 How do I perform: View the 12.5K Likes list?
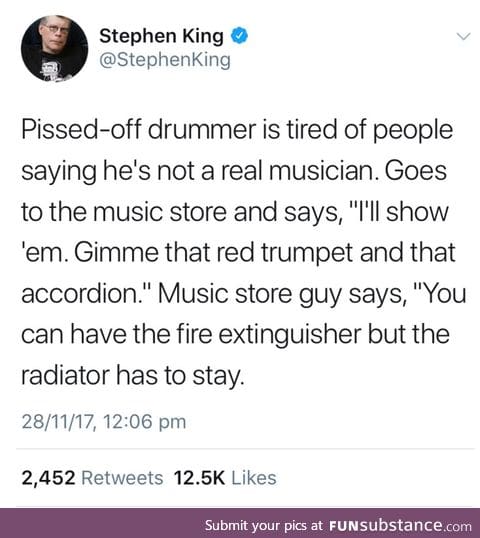pyautogui.click(x=225, y=478)
